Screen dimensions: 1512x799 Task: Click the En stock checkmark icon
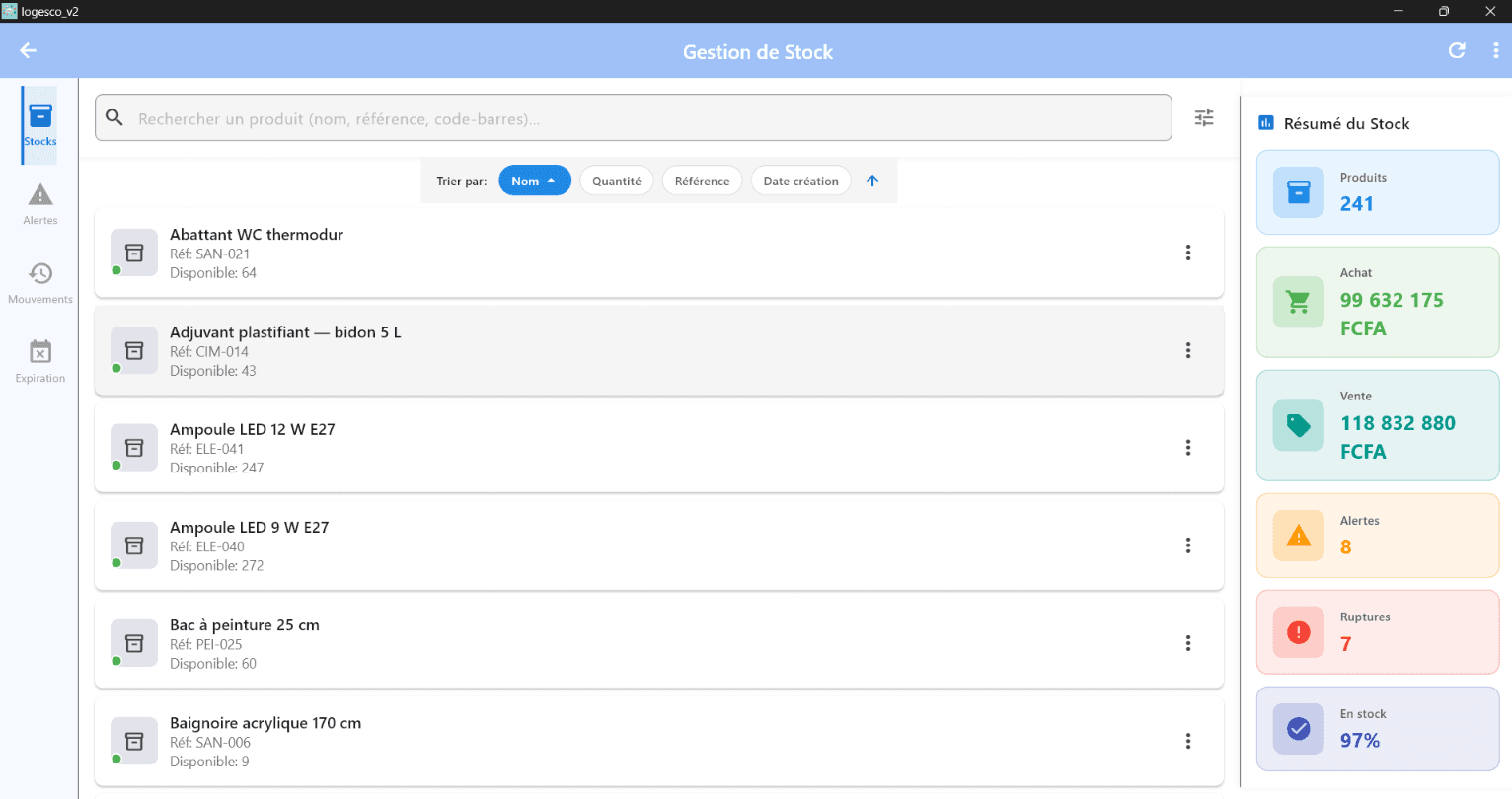coord(1299,729)
